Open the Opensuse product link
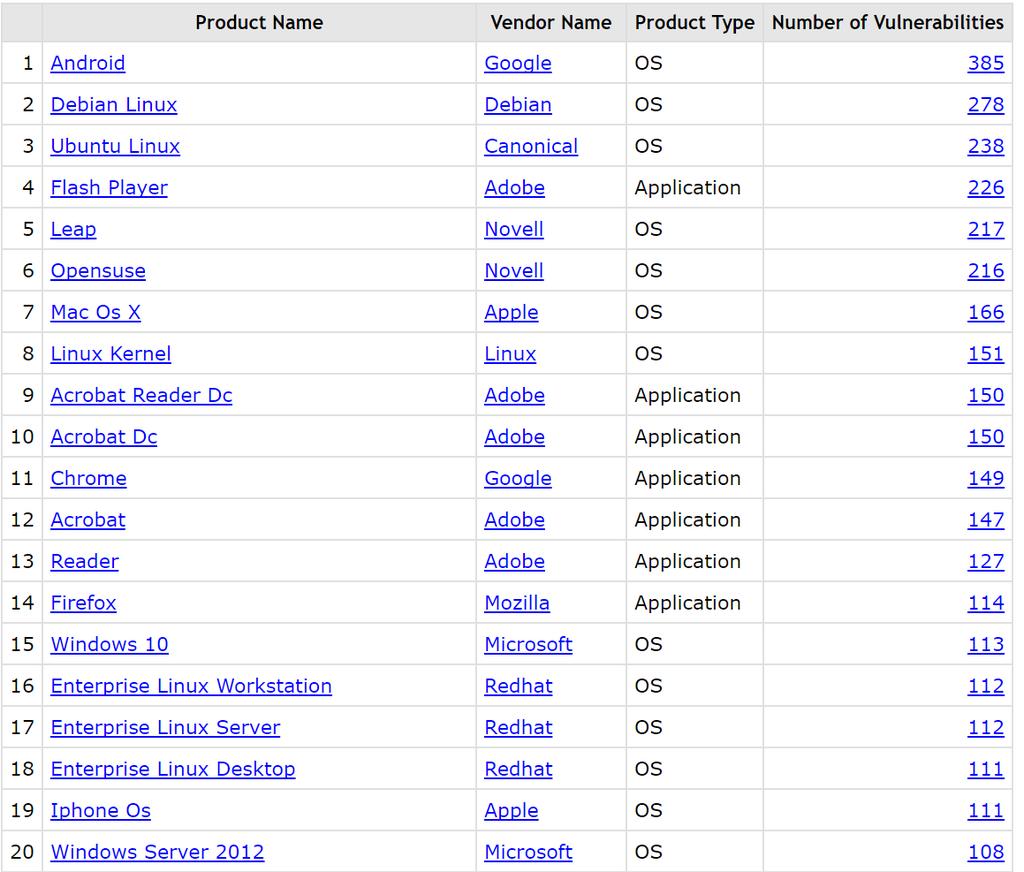1024x872 pixels. tap(98, 271)
